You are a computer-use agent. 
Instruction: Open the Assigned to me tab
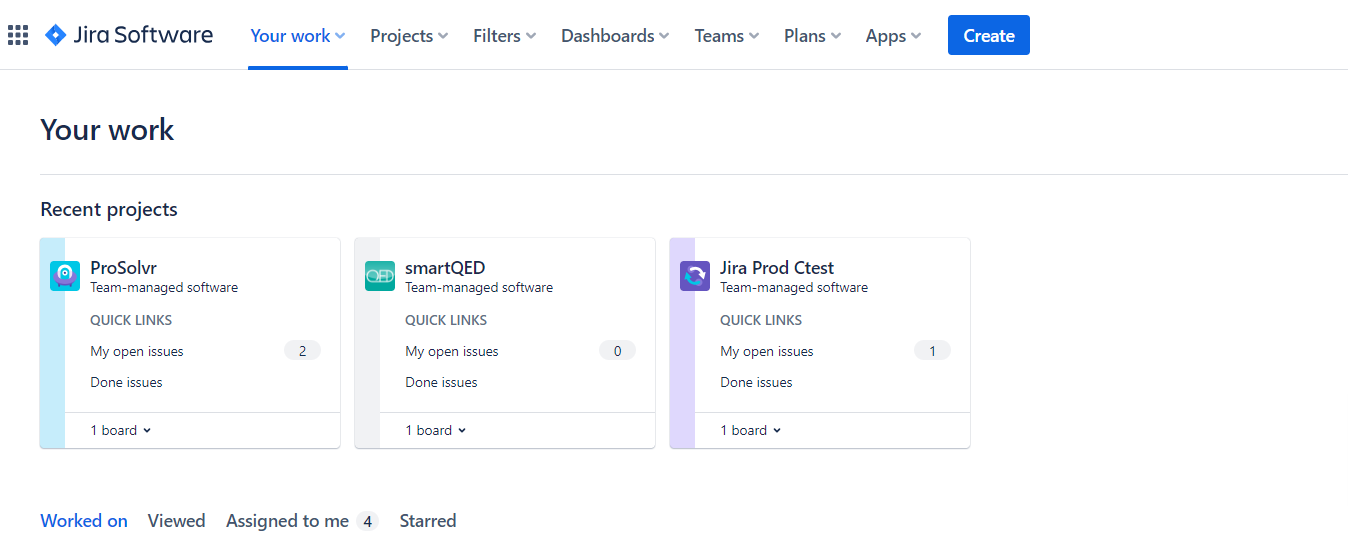tap(302, 521)
